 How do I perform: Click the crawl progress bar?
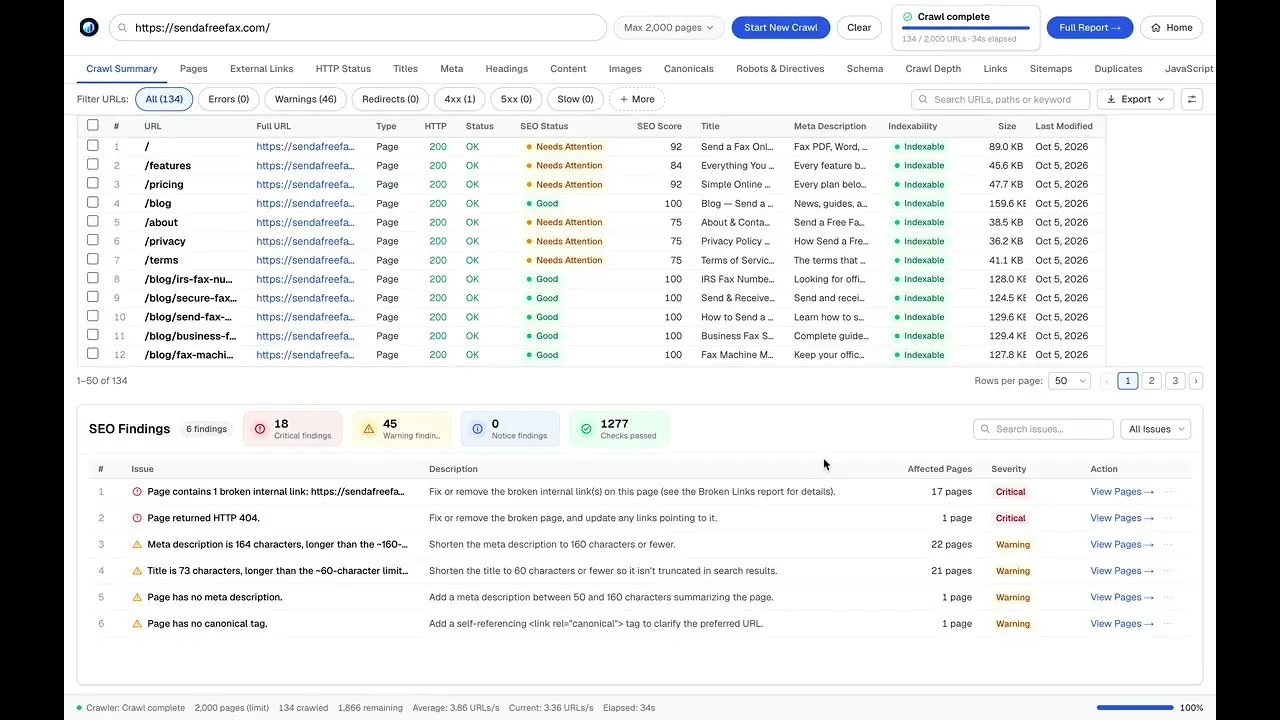[x=966, y=29]
